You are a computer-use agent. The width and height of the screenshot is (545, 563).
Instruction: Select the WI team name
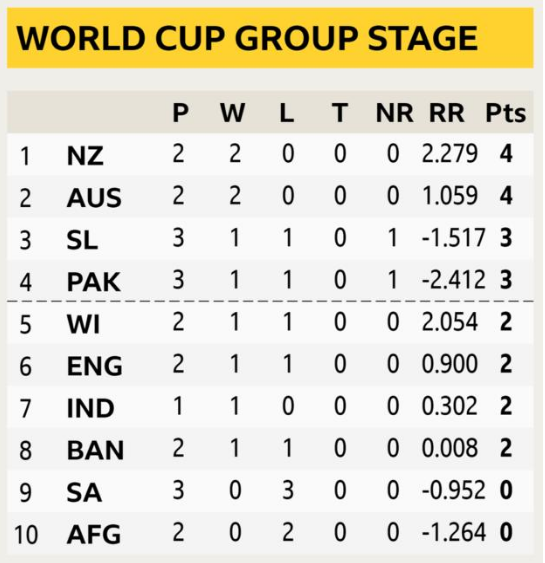pos(83,324)
